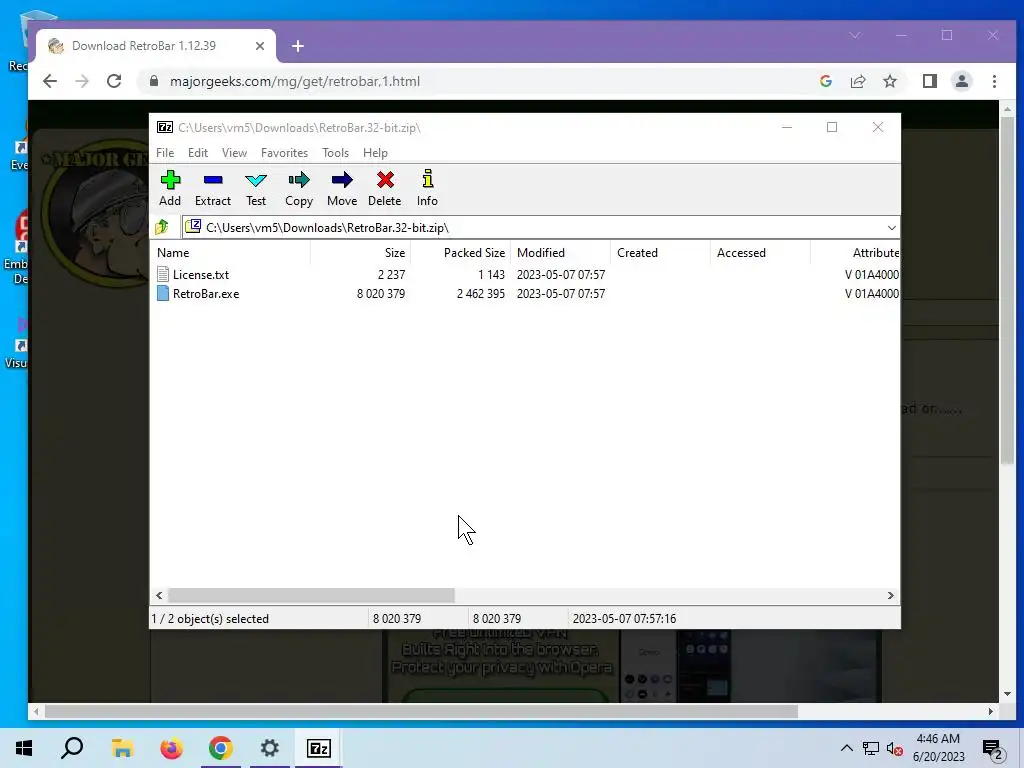This screenshot has width=1024, height=768.
Task: Expand the 7-Zip address path dropdown
Action: coord(891,227)
